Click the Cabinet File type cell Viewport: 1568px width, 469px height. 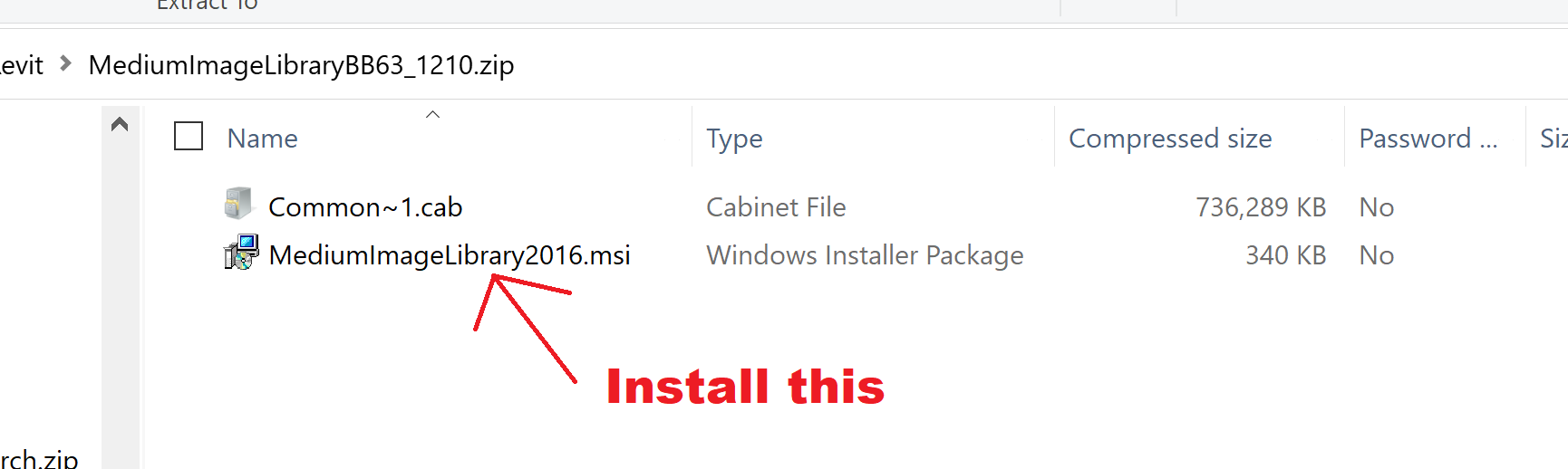click(776, 207)
